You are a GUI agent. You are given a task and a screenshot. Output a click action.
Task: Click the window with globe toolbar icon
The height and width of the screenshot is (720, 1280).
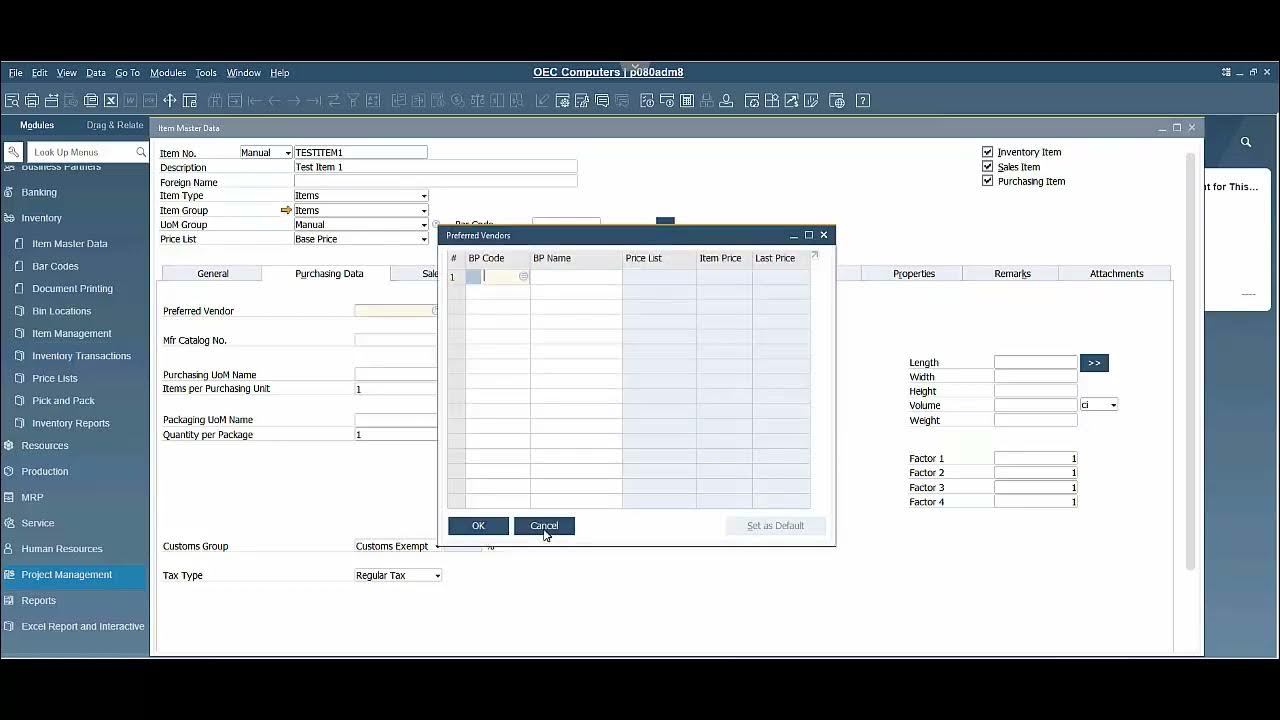(837, 101)
